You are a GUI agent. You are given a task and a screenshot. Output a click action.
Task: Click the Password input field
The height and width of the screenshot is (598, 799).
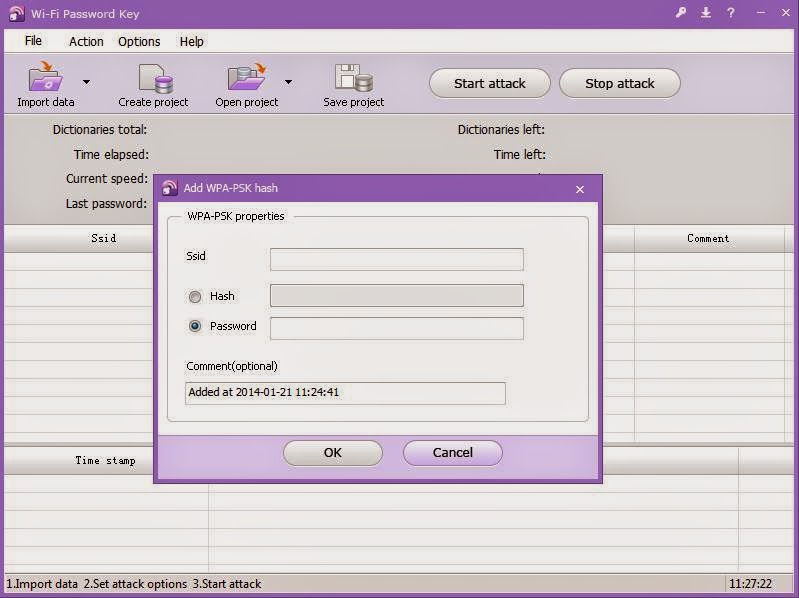(396, 329)
